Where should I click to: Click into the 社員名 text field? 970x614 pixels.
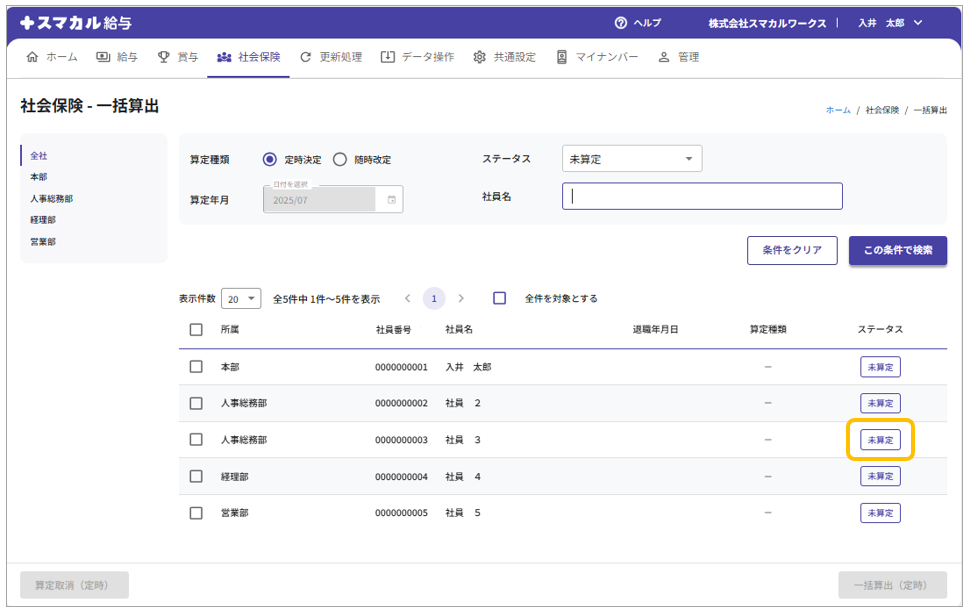pos(702,196)
